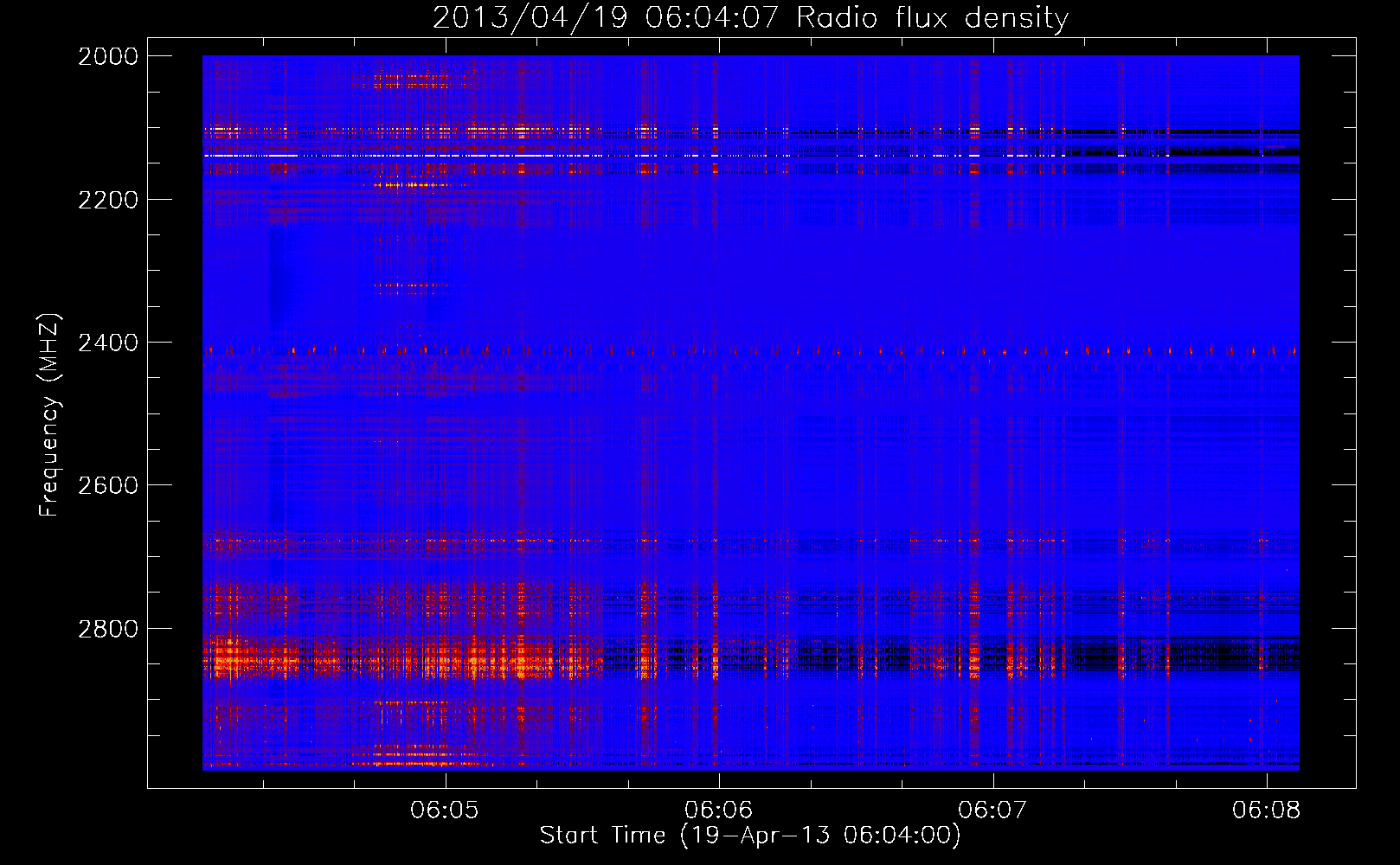
Task: Click the plot title "2013/04/19 06:04:07 Radio flux density"
Action: 750,17
